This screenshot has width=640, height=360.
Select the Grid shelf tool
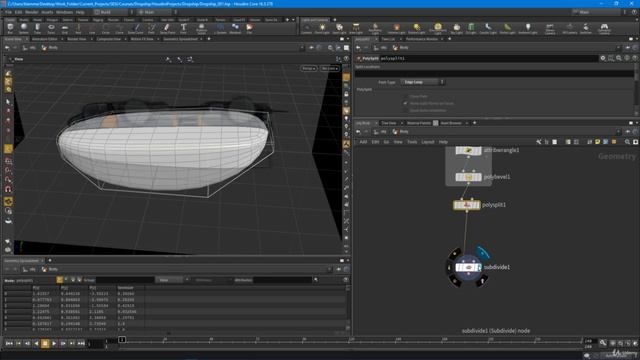[64, 28]
